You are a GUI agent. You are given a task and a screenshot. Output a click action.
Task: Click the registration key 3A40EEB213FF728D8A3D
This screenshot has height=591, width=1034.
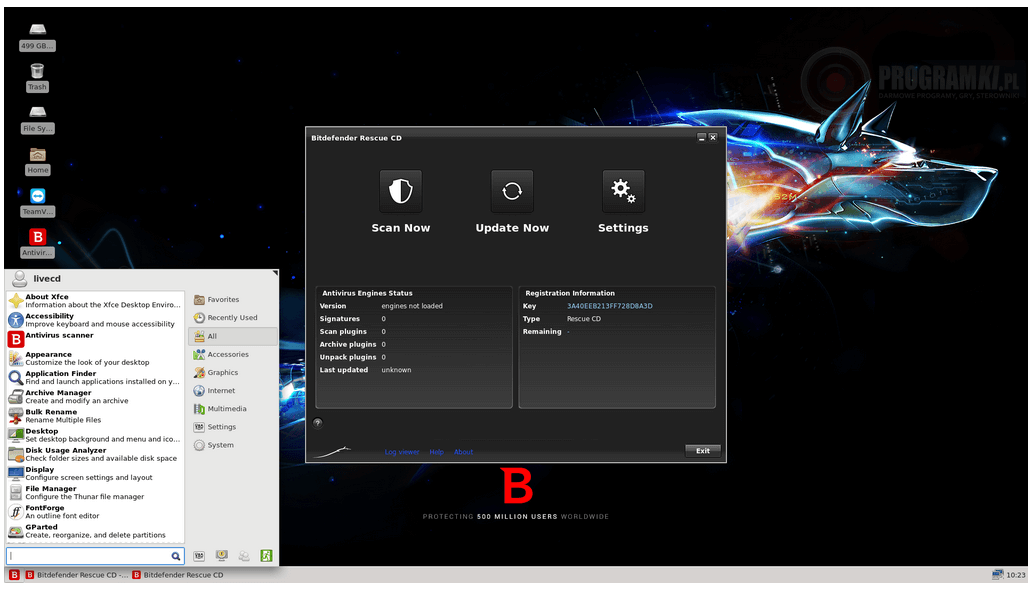point(610,306)
